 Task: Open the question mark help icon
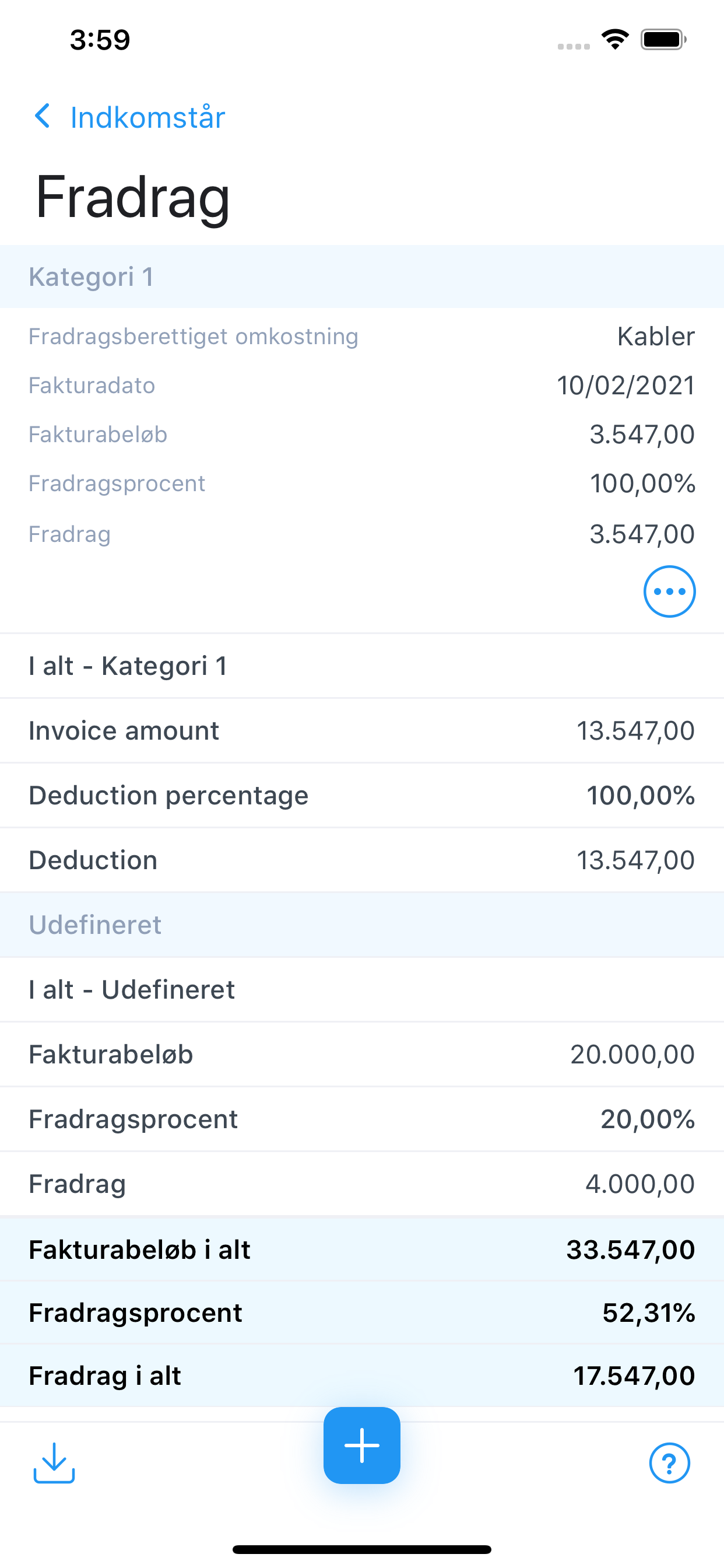669,1462
